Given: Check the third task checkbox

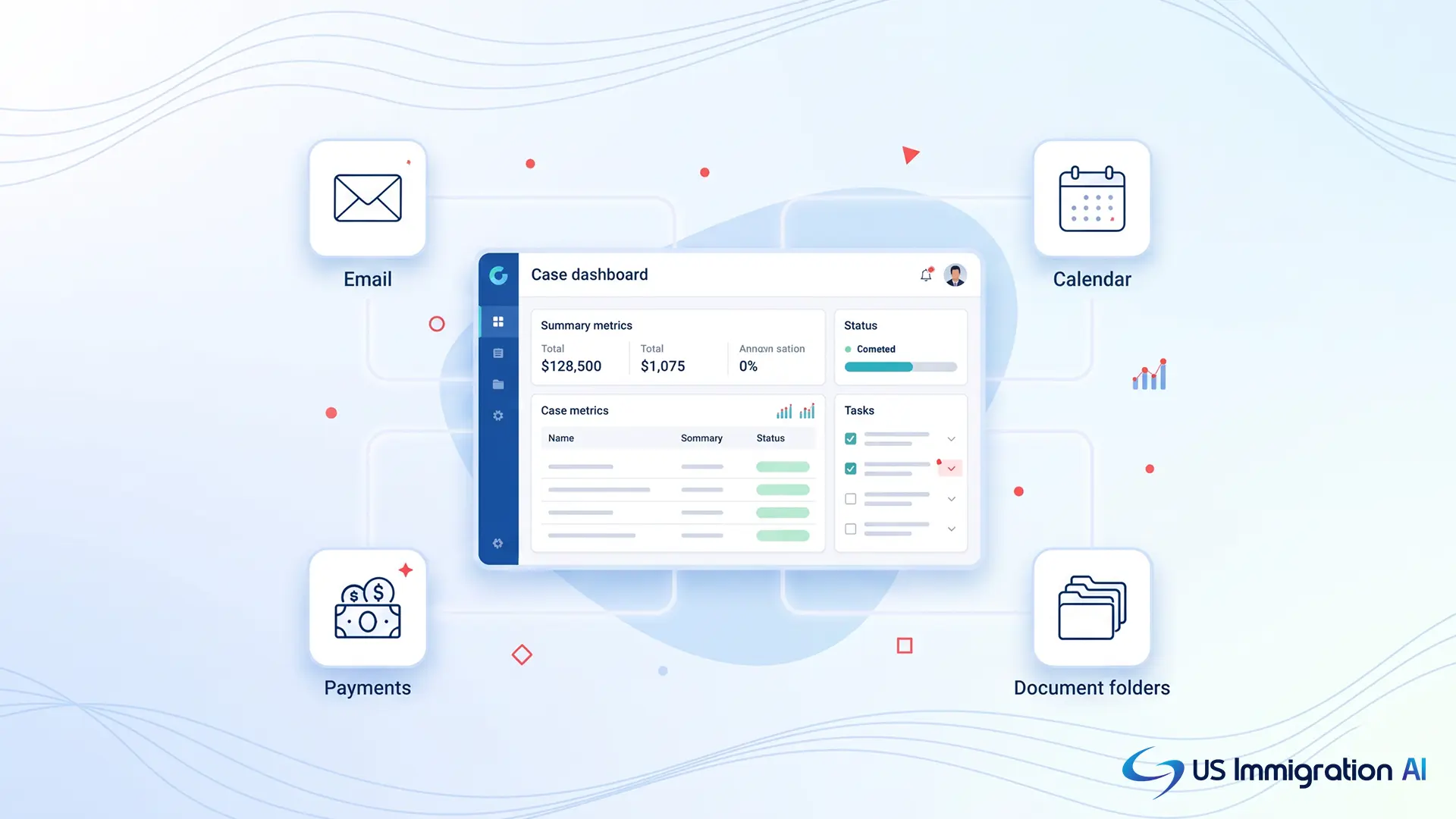Looking at the screenshot, I should tap(851, 499).
